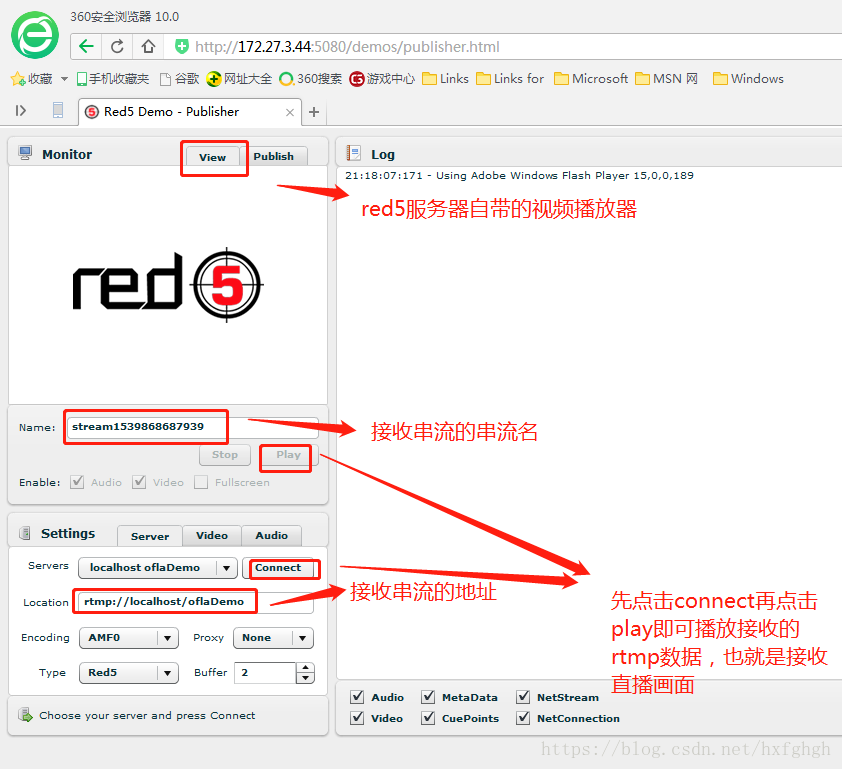Open the Microsoft bookmark folder
Screen dimensions: 842x769
click(x=591, y=79)
